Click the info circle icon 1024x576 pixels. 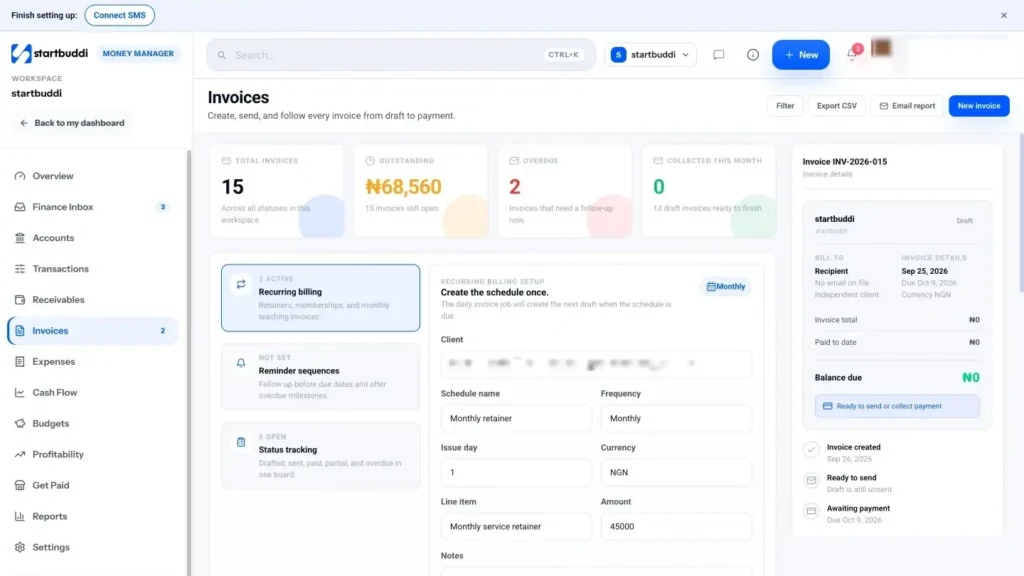pyautogui.click(x=752, y=55)
